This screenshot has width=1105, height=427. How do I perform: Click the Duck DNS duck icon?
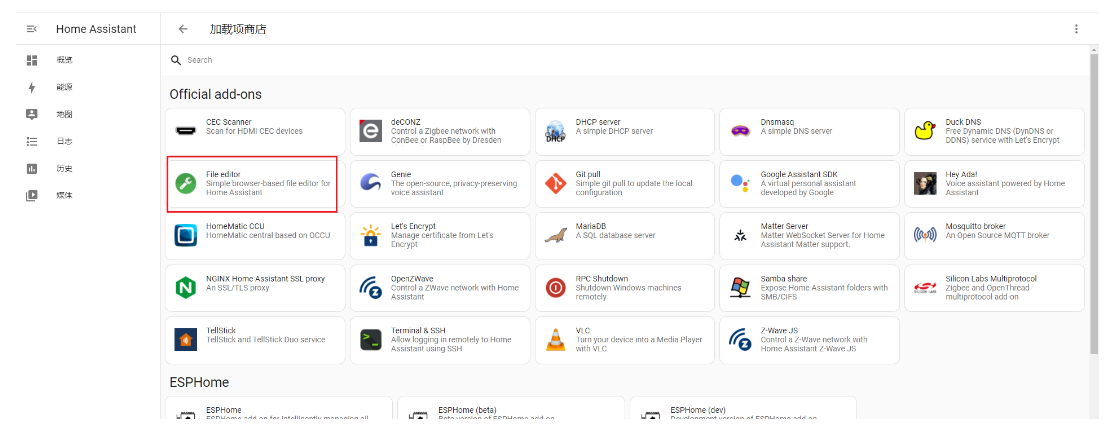[x=925, y=132]
